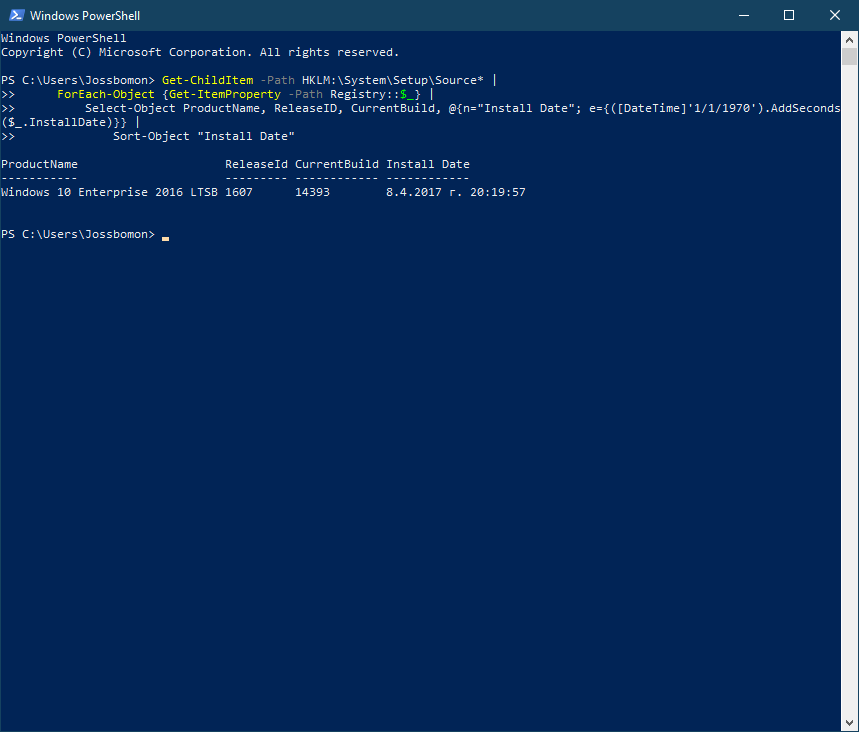
Task: Click the release id value '1607'
Action: pyautogui.click(x=239, y=192)
